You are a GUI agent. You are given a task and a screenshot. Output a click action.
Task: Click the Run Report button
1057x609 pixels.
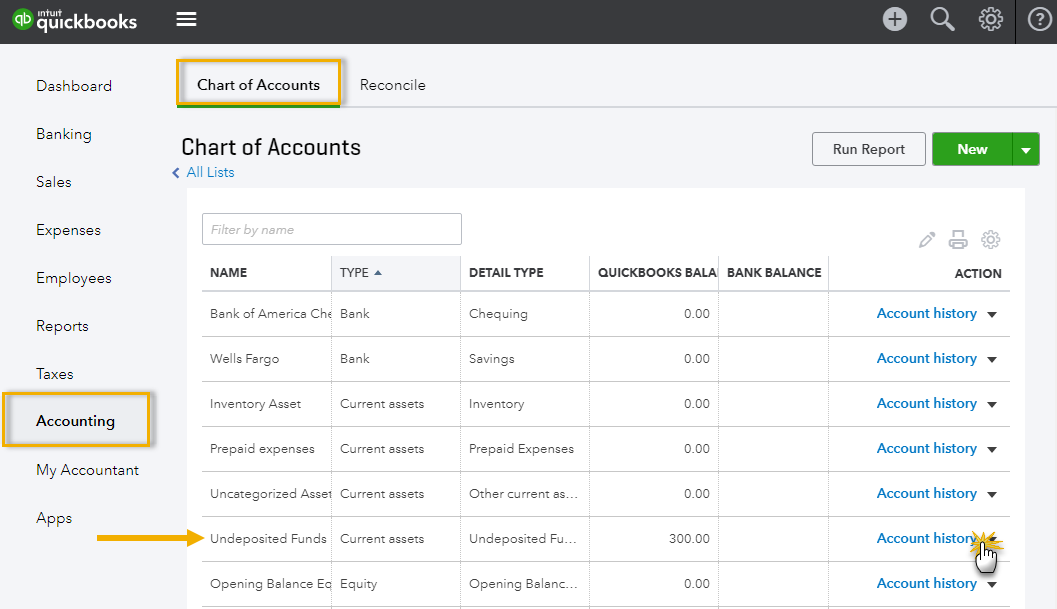click(x=868, y=149)
